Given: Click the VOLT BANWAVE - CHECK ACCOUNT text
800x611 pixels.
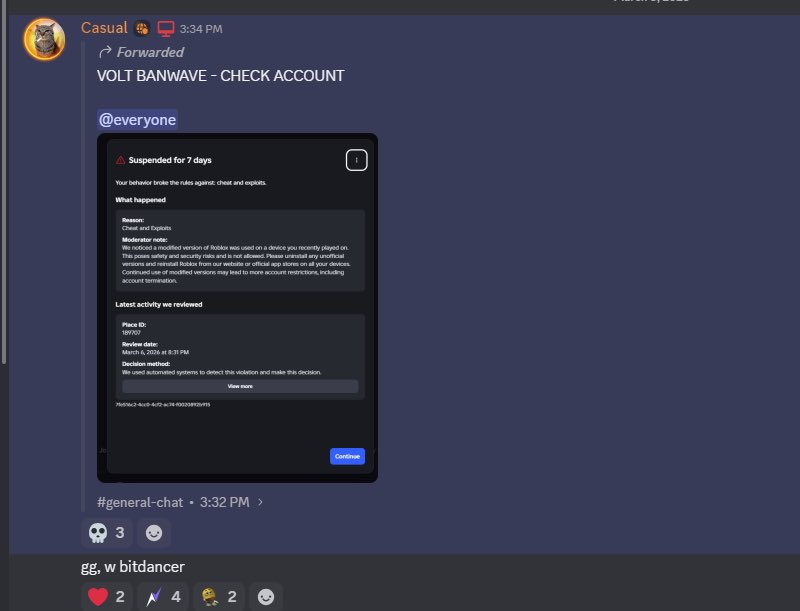Looking at the screenshot, I should pos(220,76).
